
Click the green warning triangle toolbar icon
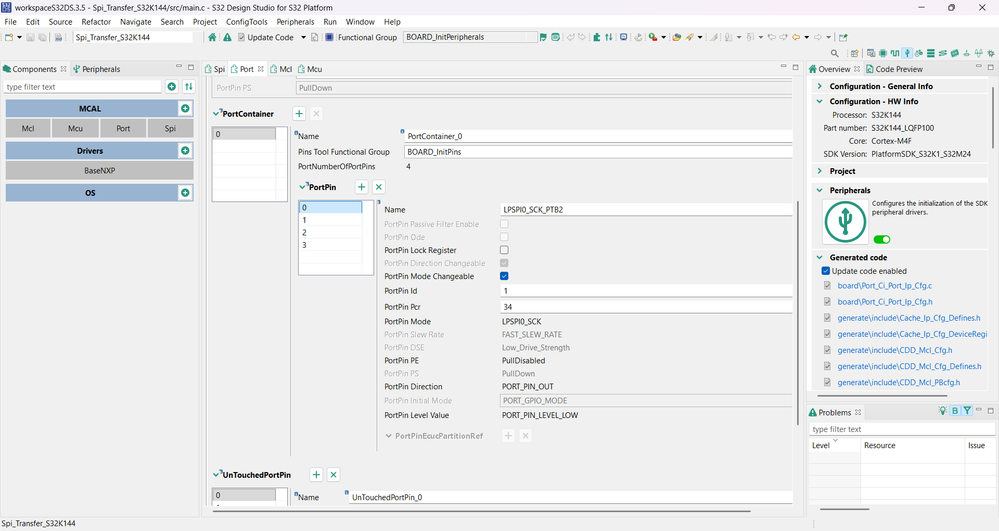pyautogui.click(x=227, y=37)
